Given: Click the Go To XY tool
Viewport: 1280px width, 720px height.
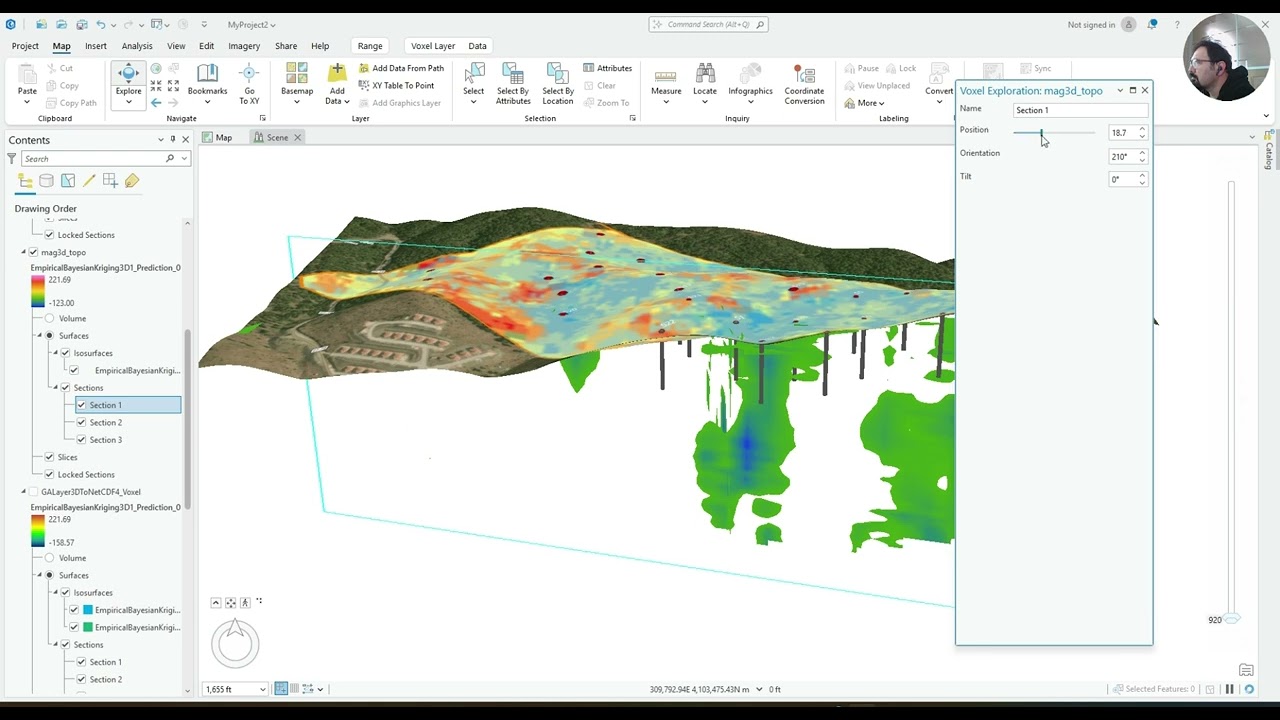Looking at the screenshot, I should point(249,83).
